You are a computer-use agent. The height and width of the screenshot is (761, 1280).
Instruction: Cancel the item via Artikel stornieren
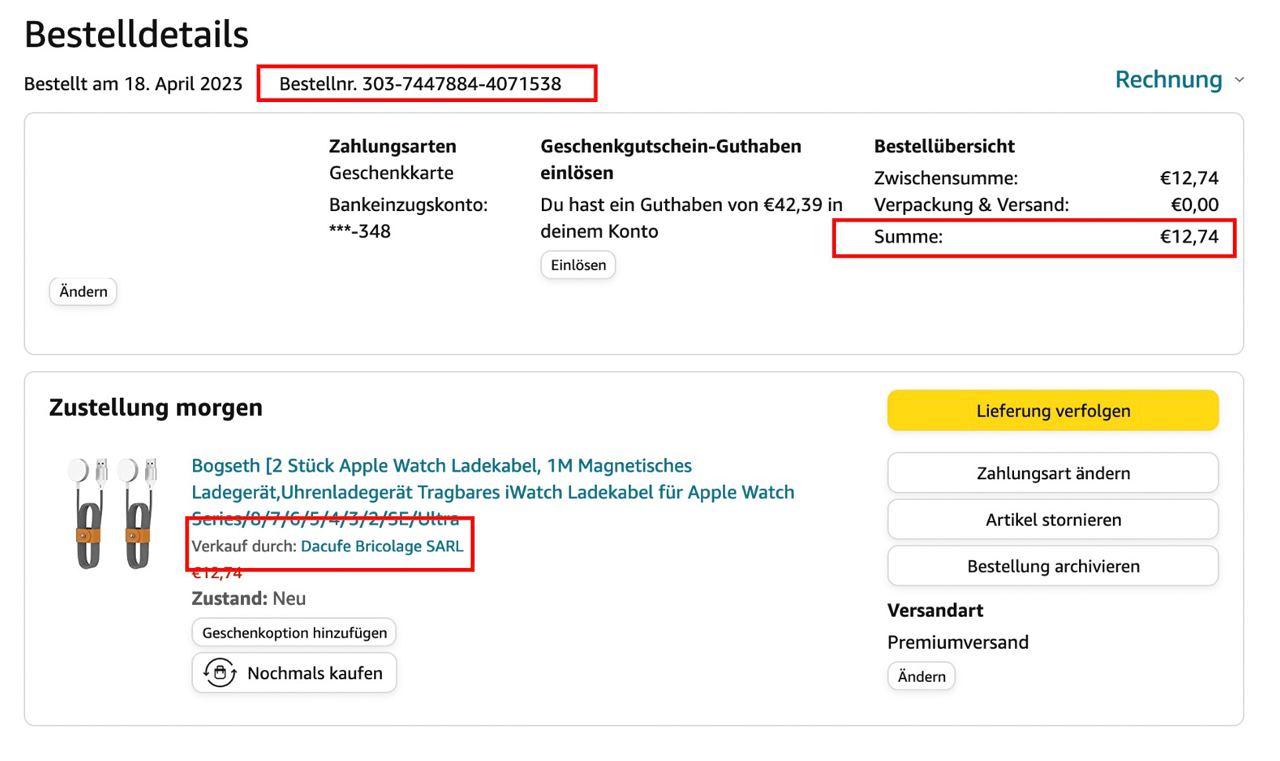coord(1052,520)
